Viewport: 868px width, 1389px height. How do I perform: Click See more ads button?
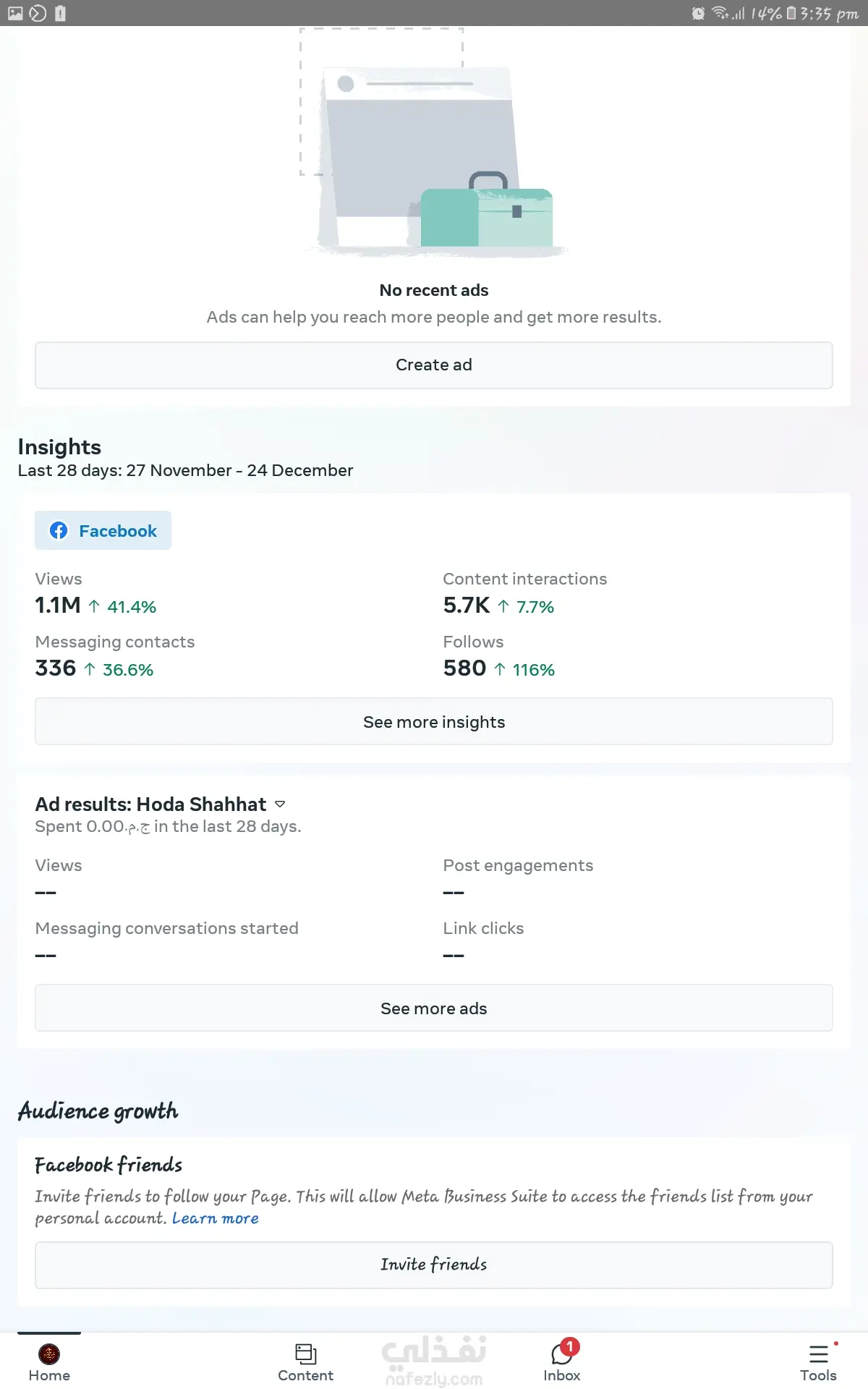coord(434,1008)
